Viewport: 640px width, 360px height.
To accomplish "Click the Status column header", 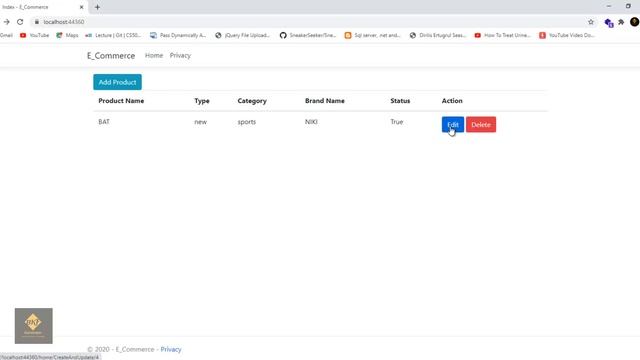I will coord(400,101).
